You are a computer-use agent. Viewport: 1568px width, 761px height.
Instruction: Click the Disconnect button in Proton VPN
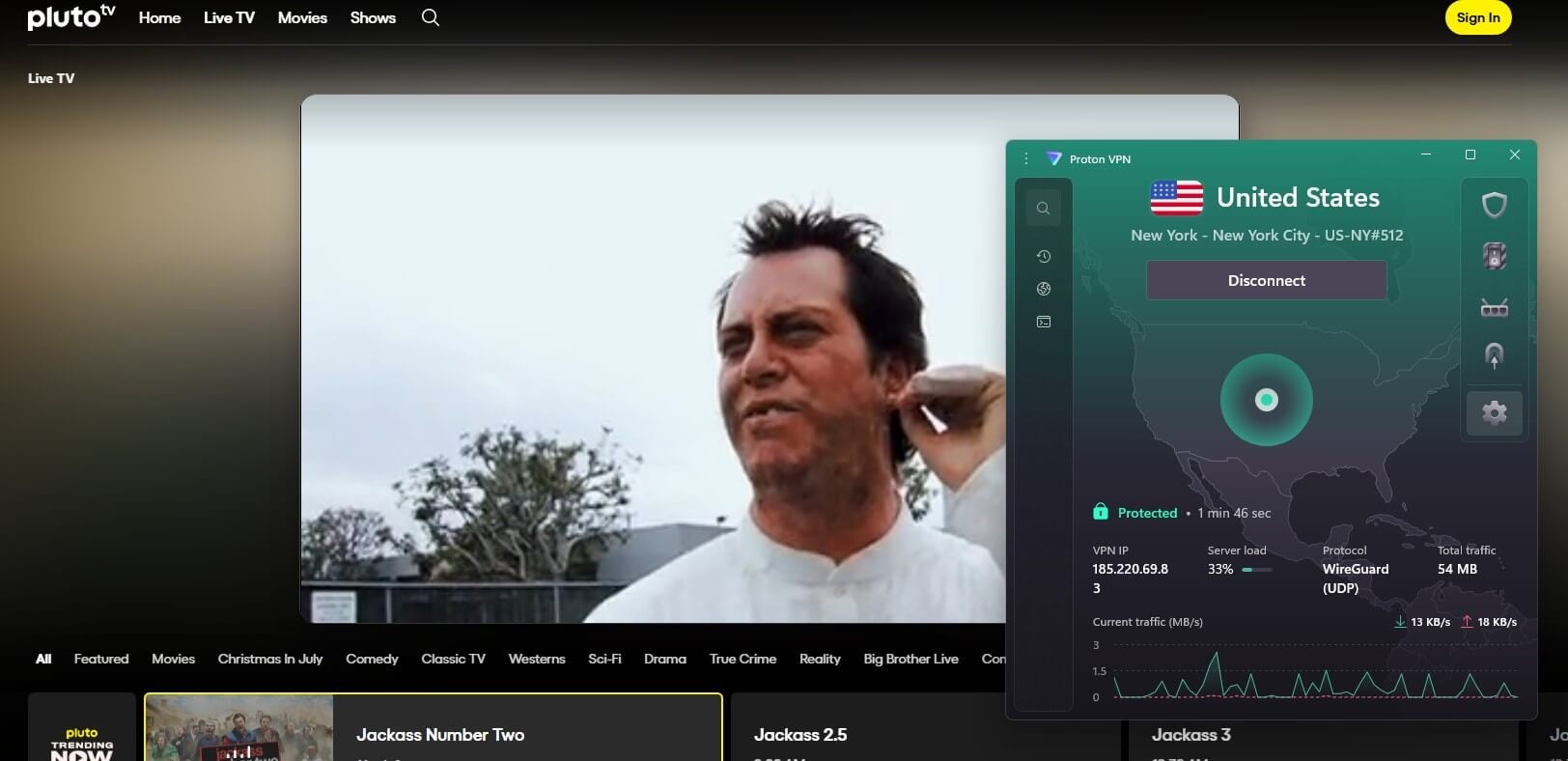[x=1266, y=280]
